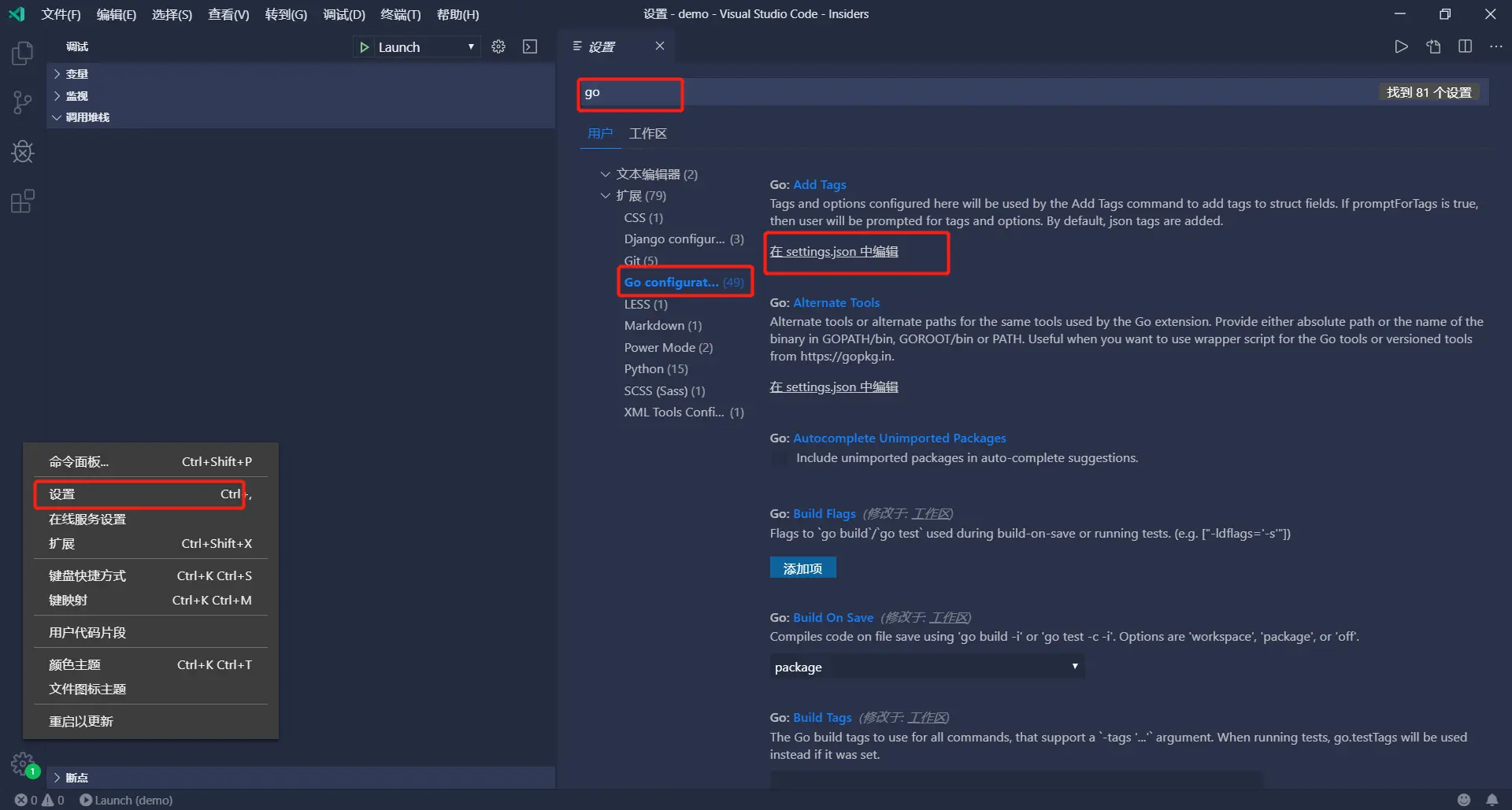Screen dimensions: 1512x810
Task: Collapse the 扩展 settings group
Action: coord(634,195)
